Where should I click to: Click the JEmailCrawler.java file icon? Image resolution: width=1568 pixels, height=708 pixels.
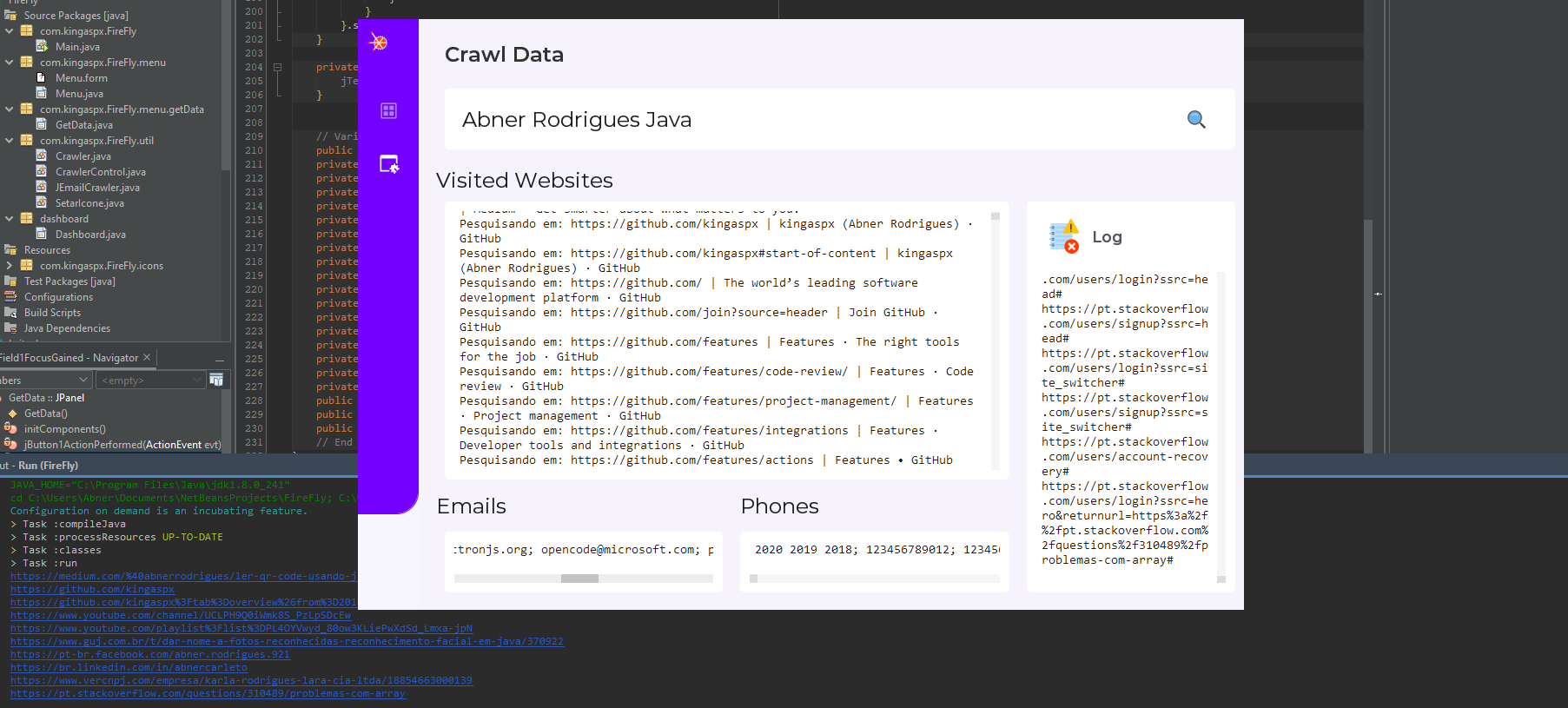(41, 187)
